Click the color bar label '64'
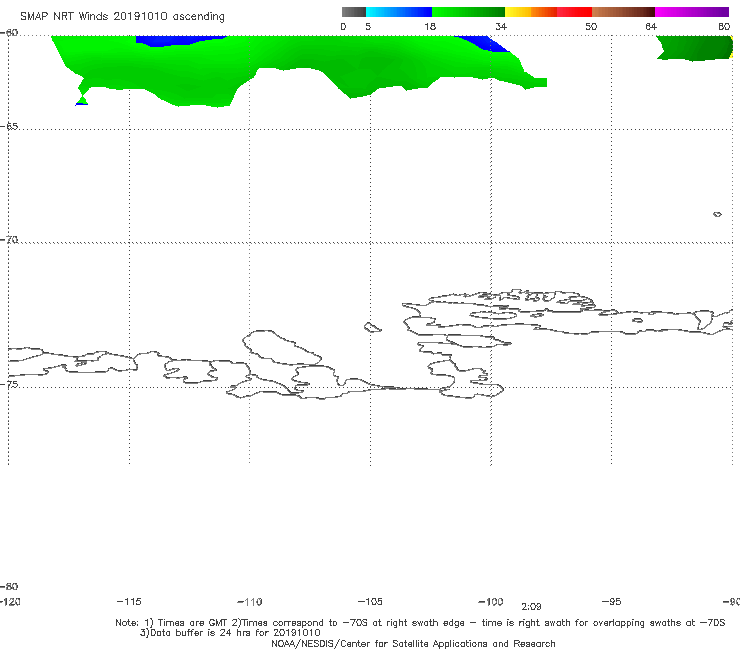Screen dimensions: 740x650 pyautogui.click(x=651, y=27)
